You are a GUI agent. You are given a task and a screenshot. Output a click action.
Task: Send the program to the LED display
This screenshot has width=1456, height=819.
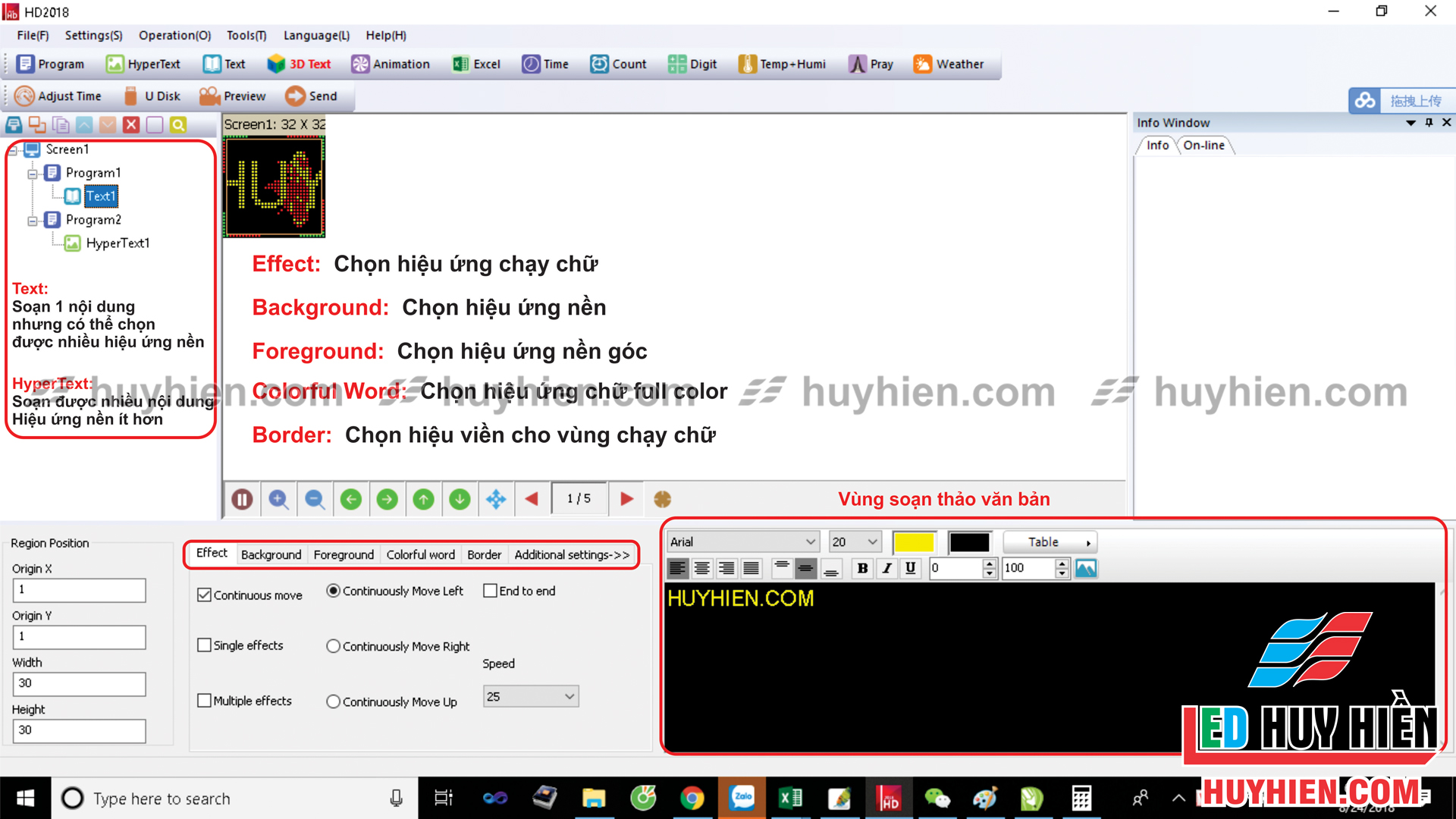312,96
